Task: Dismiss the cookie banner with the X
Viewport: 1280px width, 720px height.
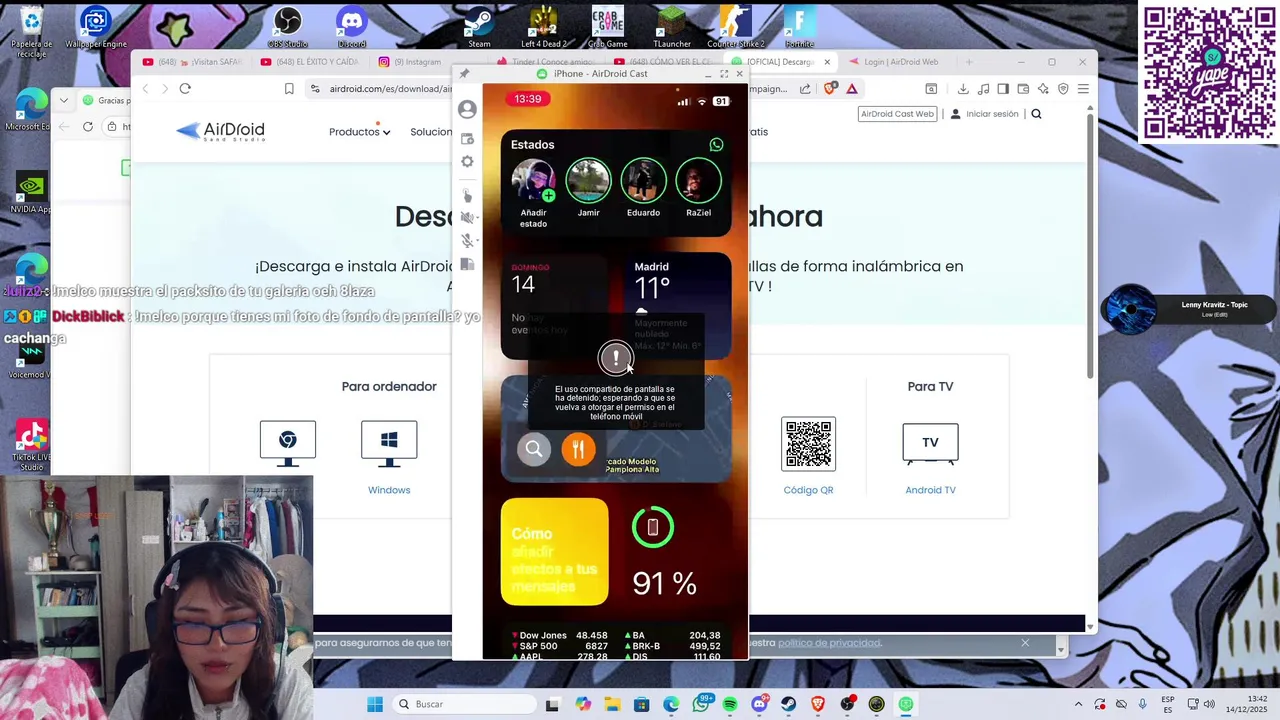Action: coord(1025,643)
